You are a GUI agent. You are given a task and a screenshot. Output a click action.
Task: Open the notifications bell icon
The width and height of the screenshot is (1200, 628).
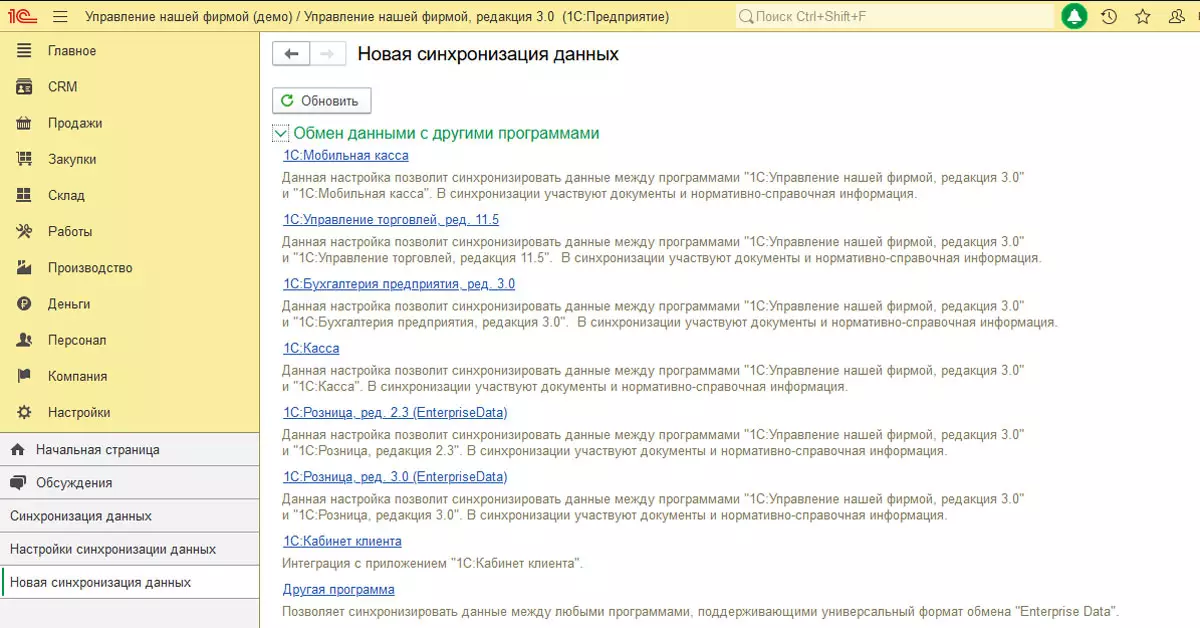(x=1074, y=17)
